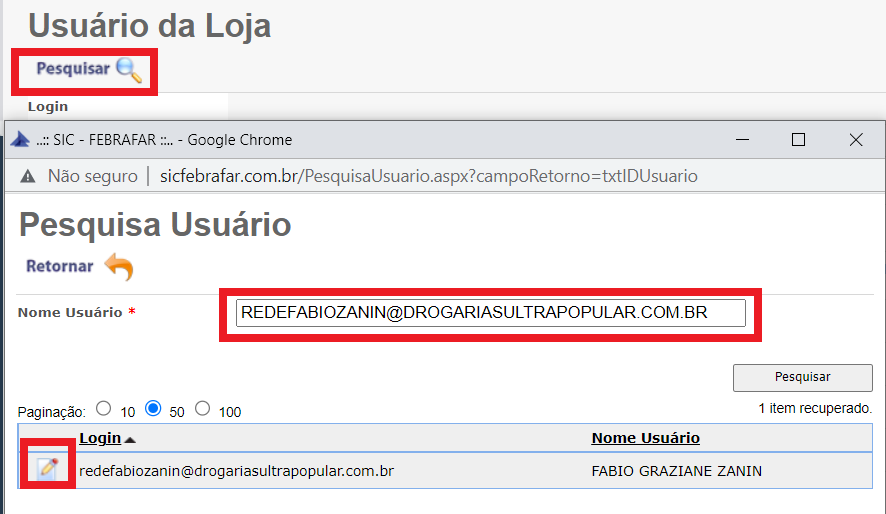Focus the Nome Usuário text field
Viewport: 886px width, 514px height.
tap(491, 313)
